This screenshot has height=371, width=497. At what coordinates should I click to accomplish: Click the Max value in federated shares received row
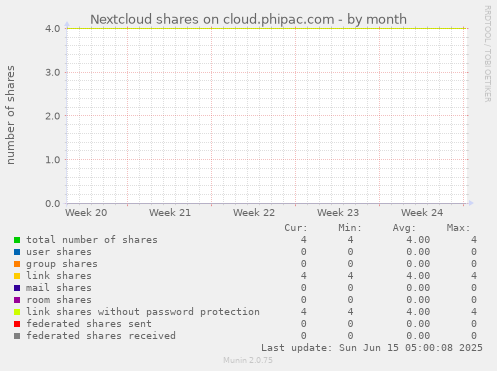pyautogui.click(x=474, y=336)
